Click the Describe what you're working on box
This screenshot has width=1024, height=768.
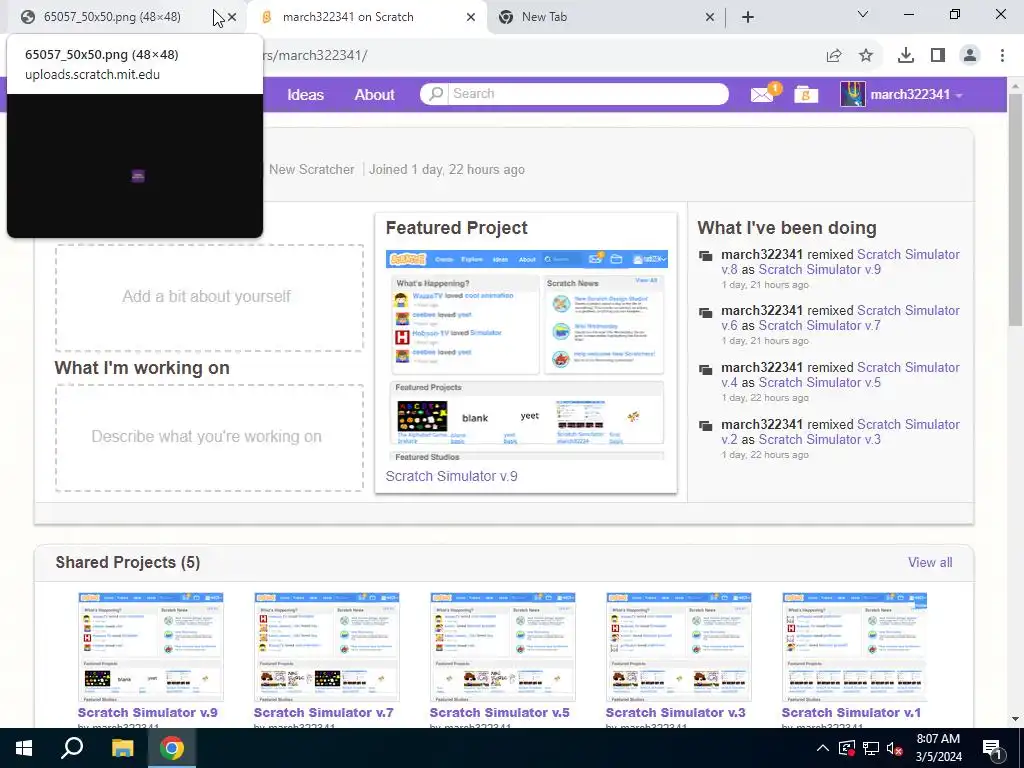209,437
